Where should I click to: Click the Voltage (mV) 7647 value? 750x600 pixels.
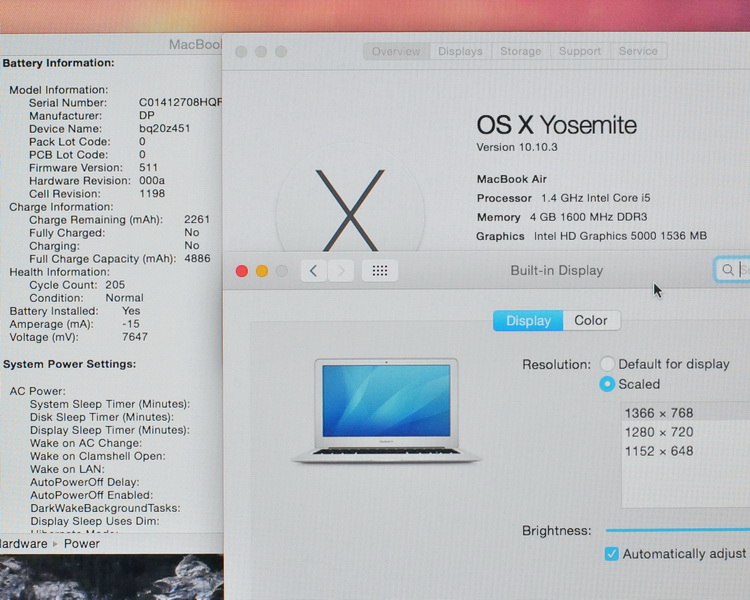coord(135,337)
